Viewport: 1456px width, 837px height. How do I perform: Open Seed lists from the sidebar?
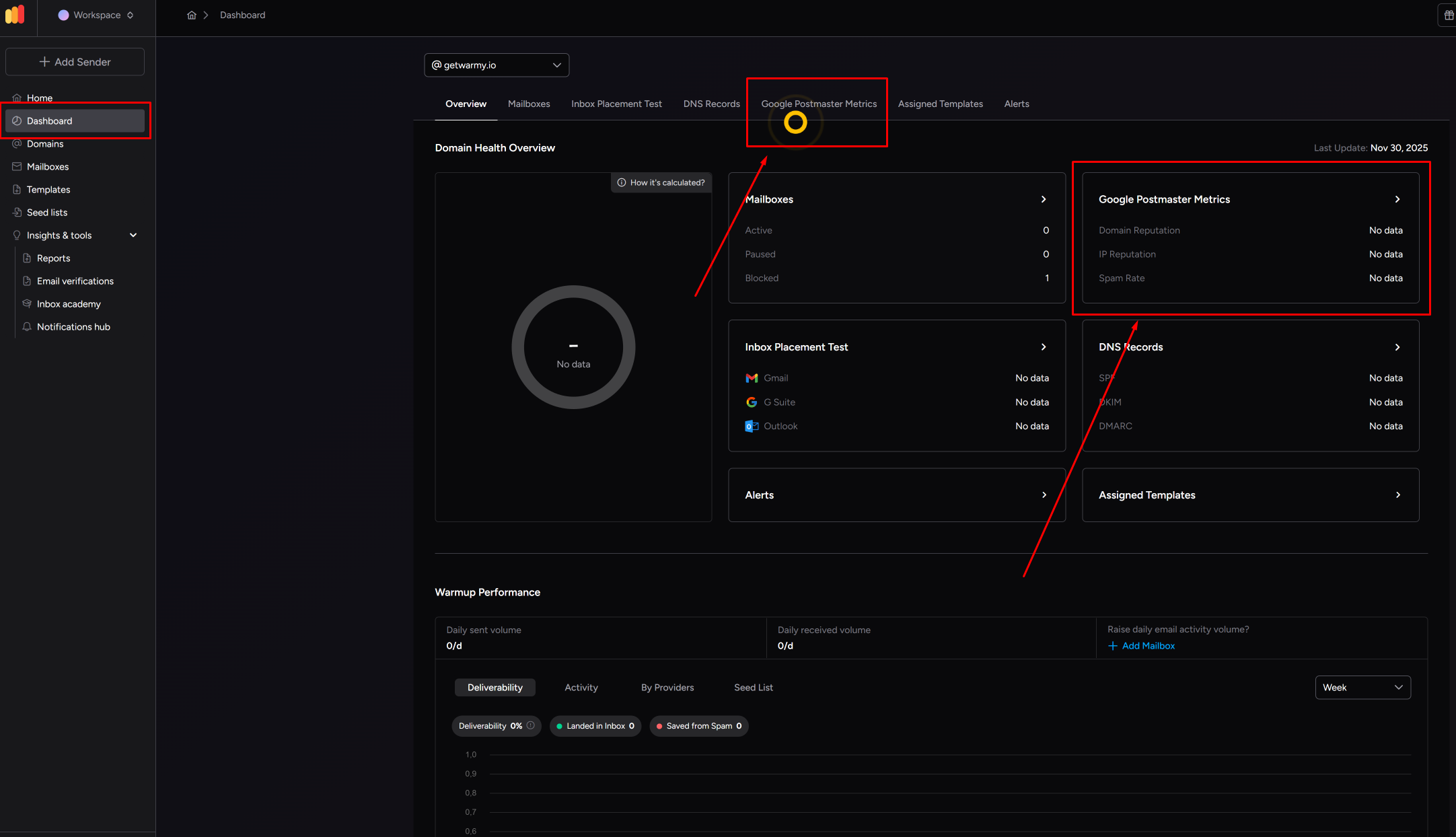pyautogui.click(x=47, y=213)
